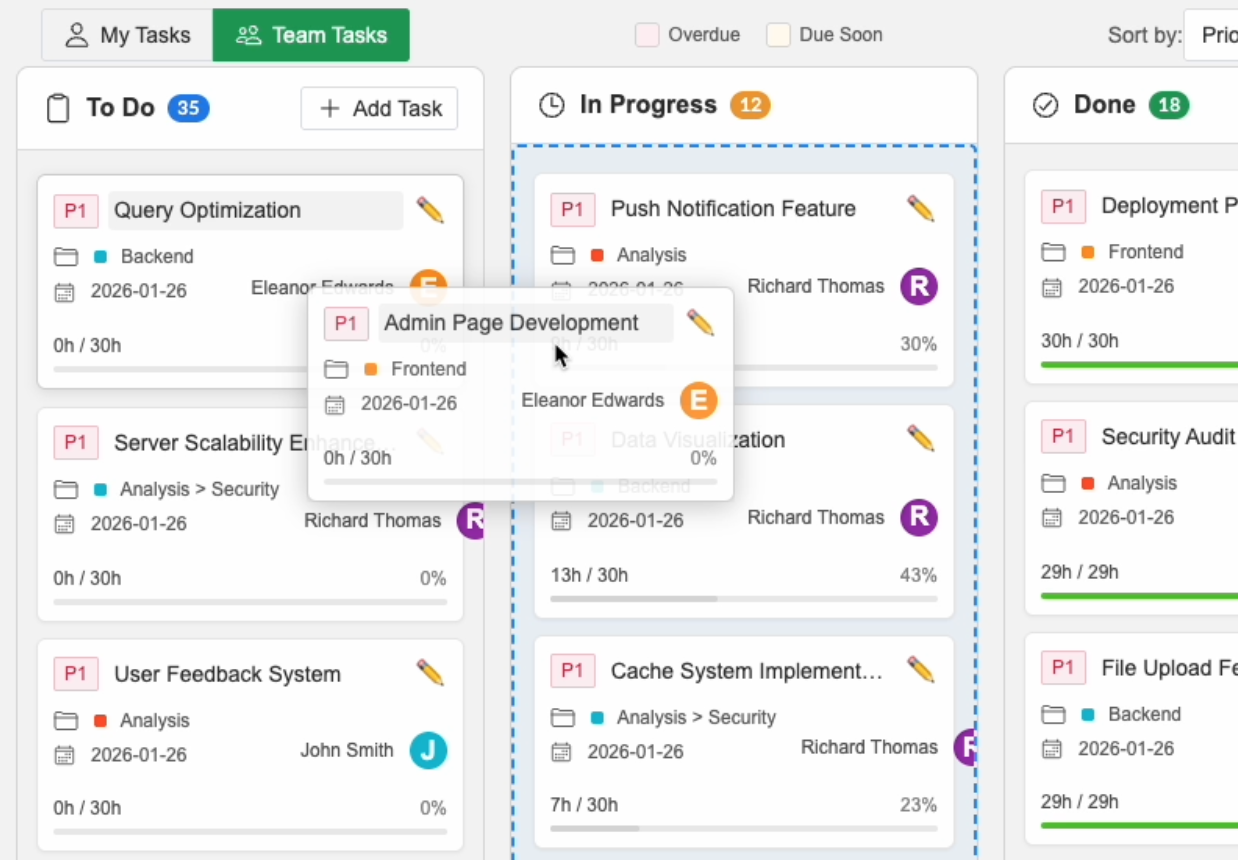
Task: Switch to the My Tasks tab
Action: (x=125, y=34)
